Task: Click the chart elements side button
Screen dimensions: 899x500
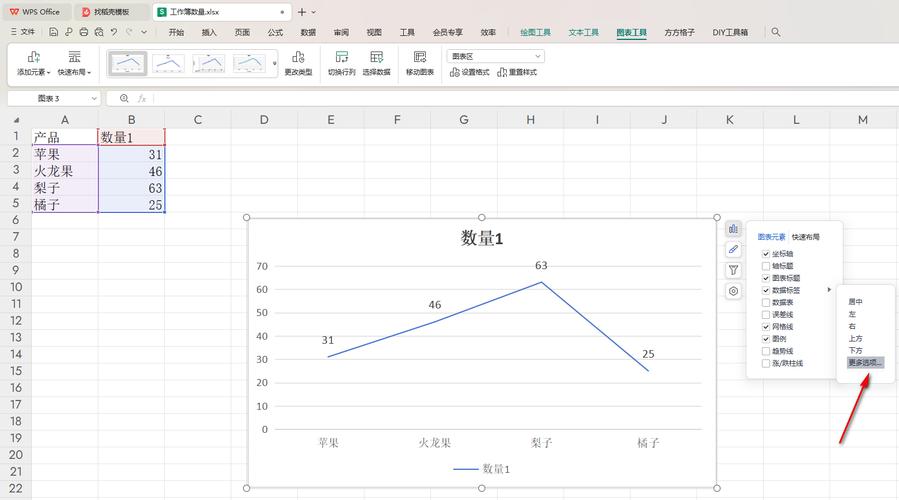Action: tap(733, 229)
